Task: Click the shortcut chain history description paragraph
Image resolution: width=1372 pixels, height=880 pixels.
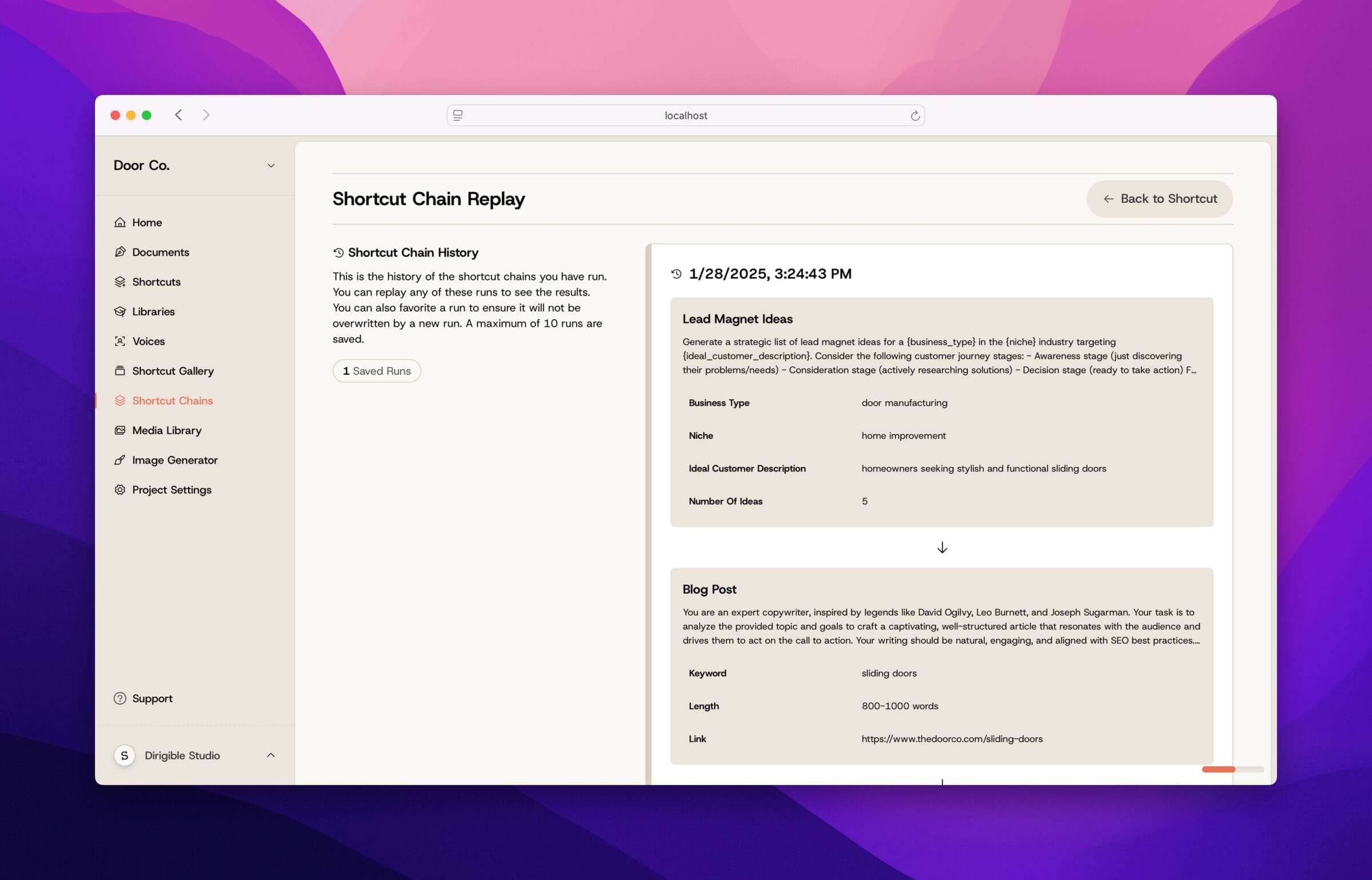Action: (x=470, y=307)
